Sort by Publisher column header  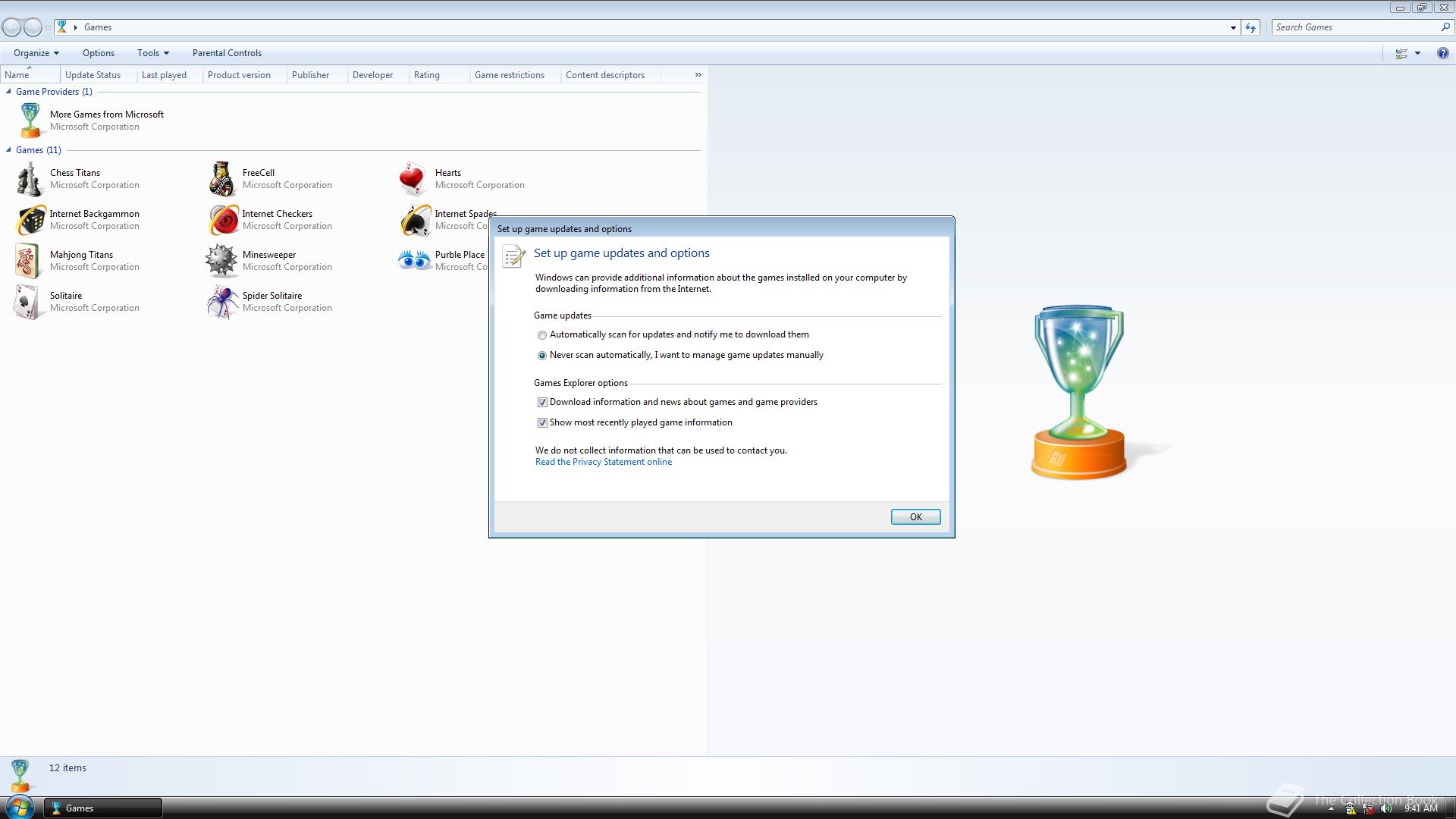pos(317,75)
